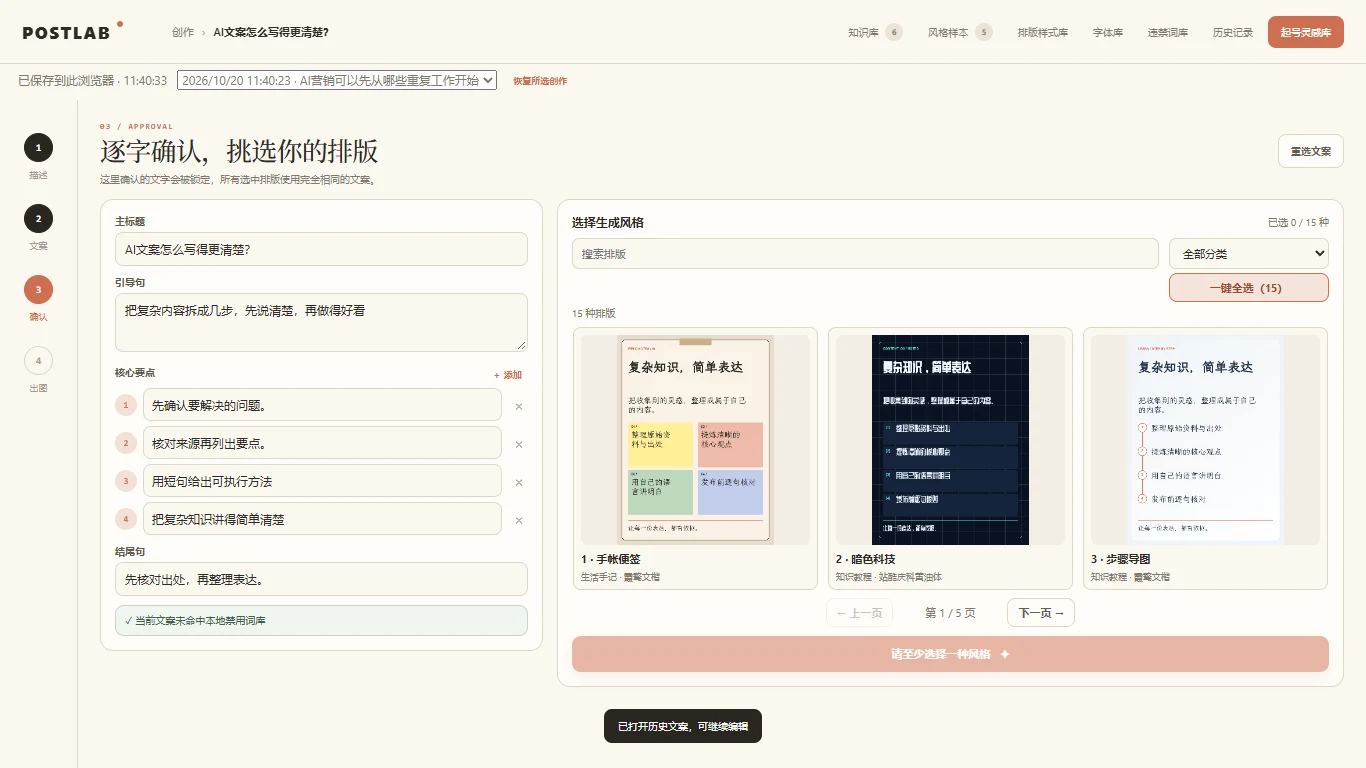Click the 起号灵感库 button

(1306, 32)
